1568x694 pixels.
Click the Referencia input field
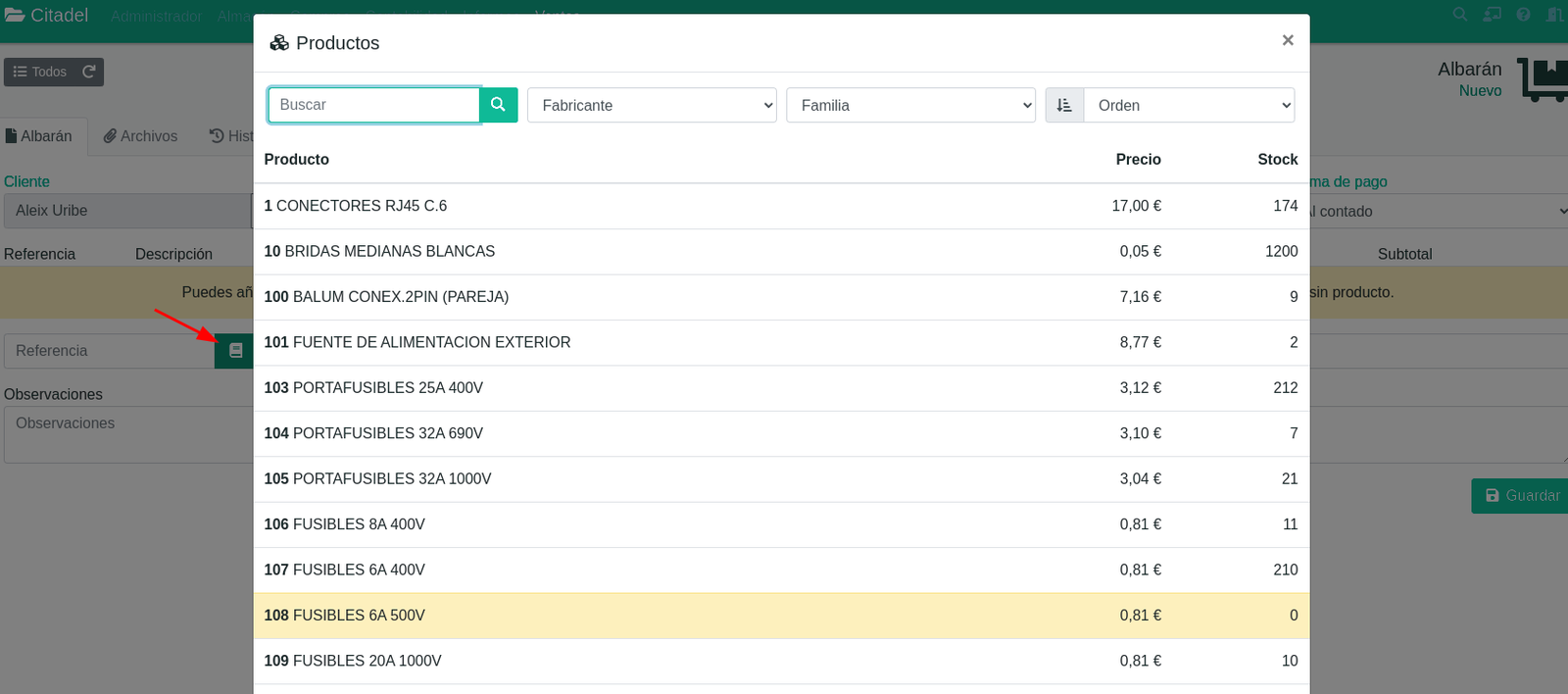point(110,351)
